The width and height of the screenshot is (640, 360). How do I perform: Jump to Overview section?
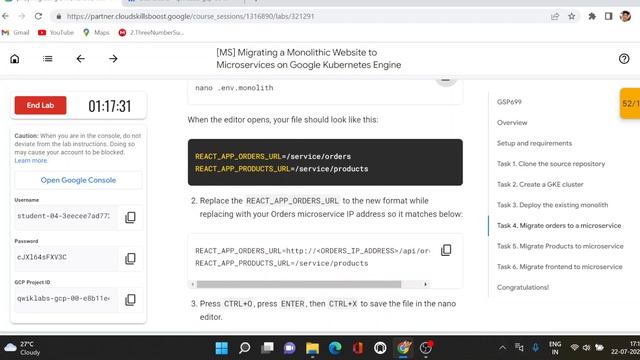coord(512,122)
